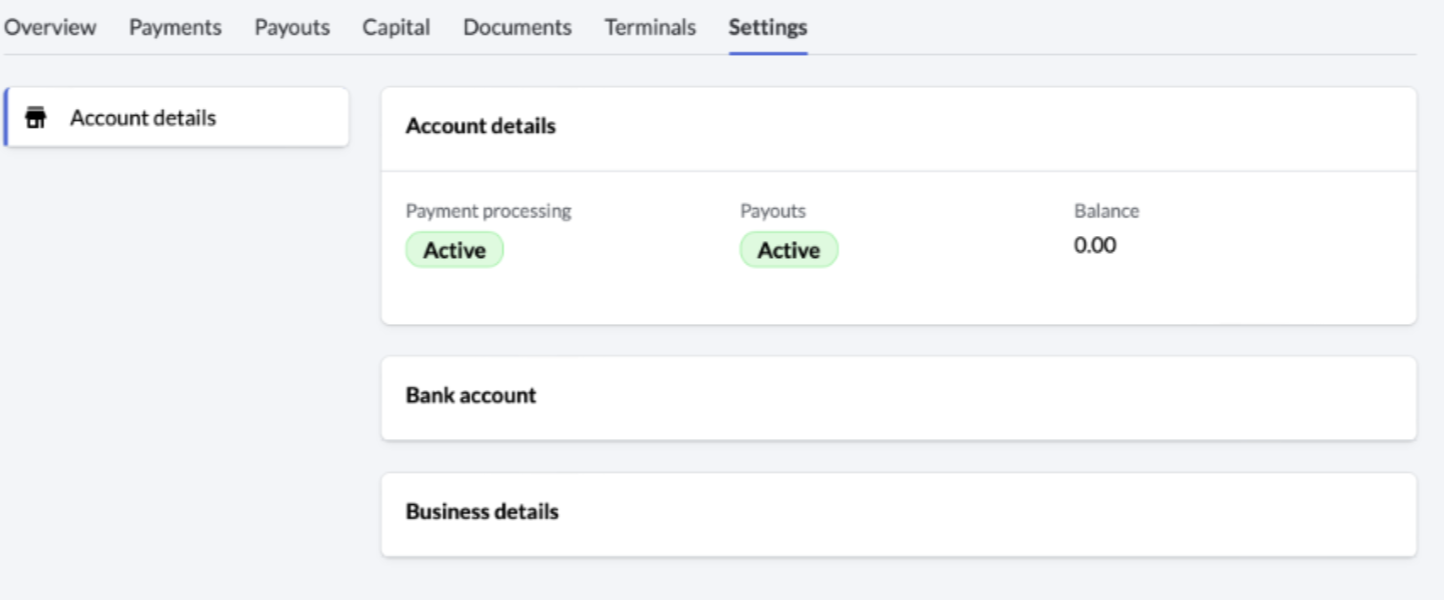Go to the Payouts tab in top navigation

tap(292, 28)
